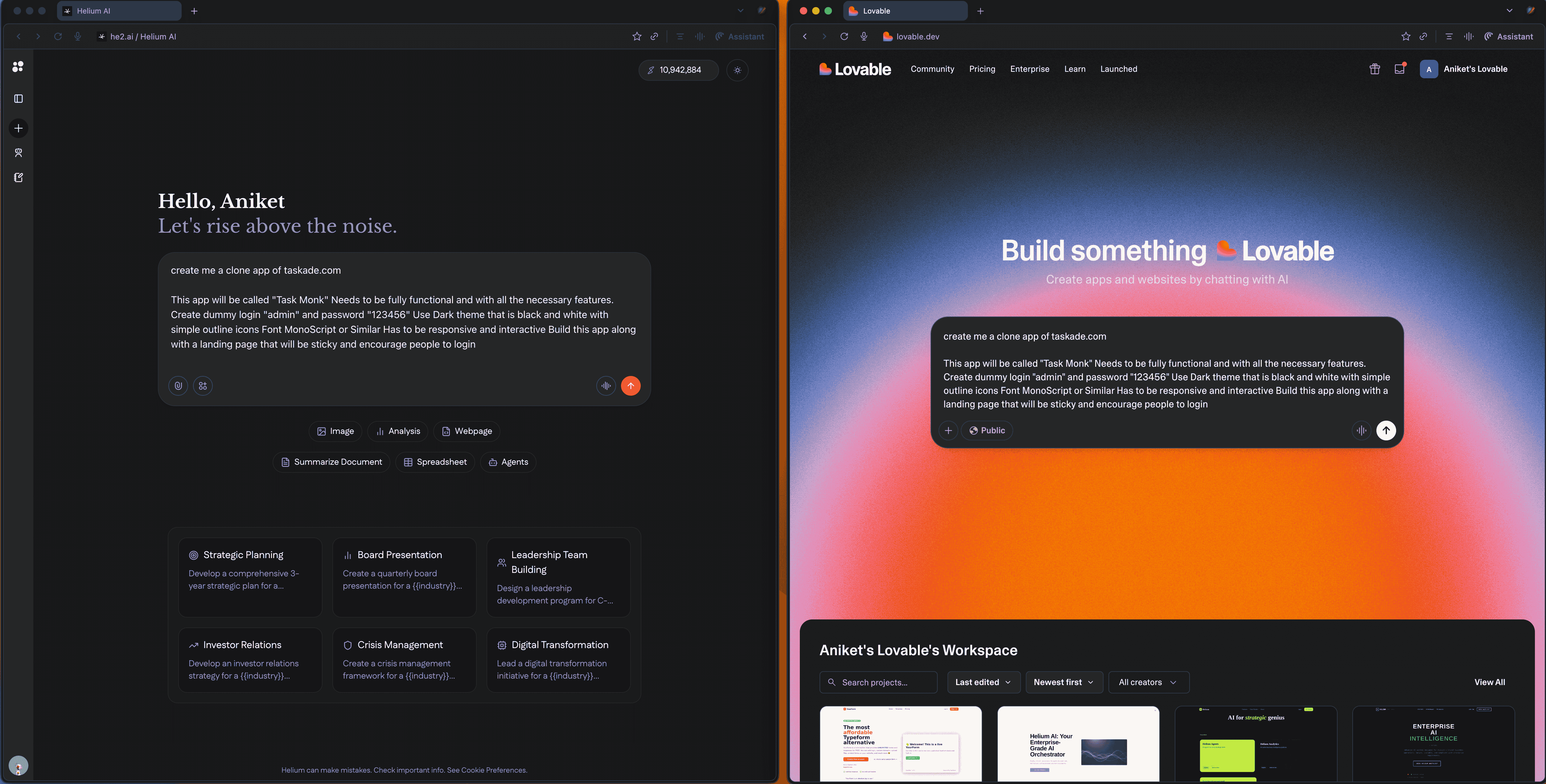The height and width of the screenshot is (784, 1546).
Task: Expand tab list chevron in Lovable window
Action: pos(1509,11)
